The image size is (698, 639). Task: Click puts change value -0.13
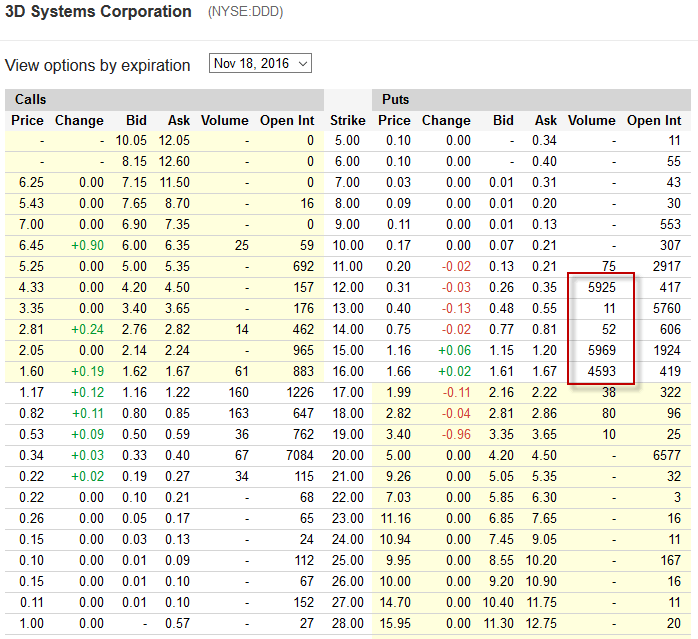click(x=456, y=309)
